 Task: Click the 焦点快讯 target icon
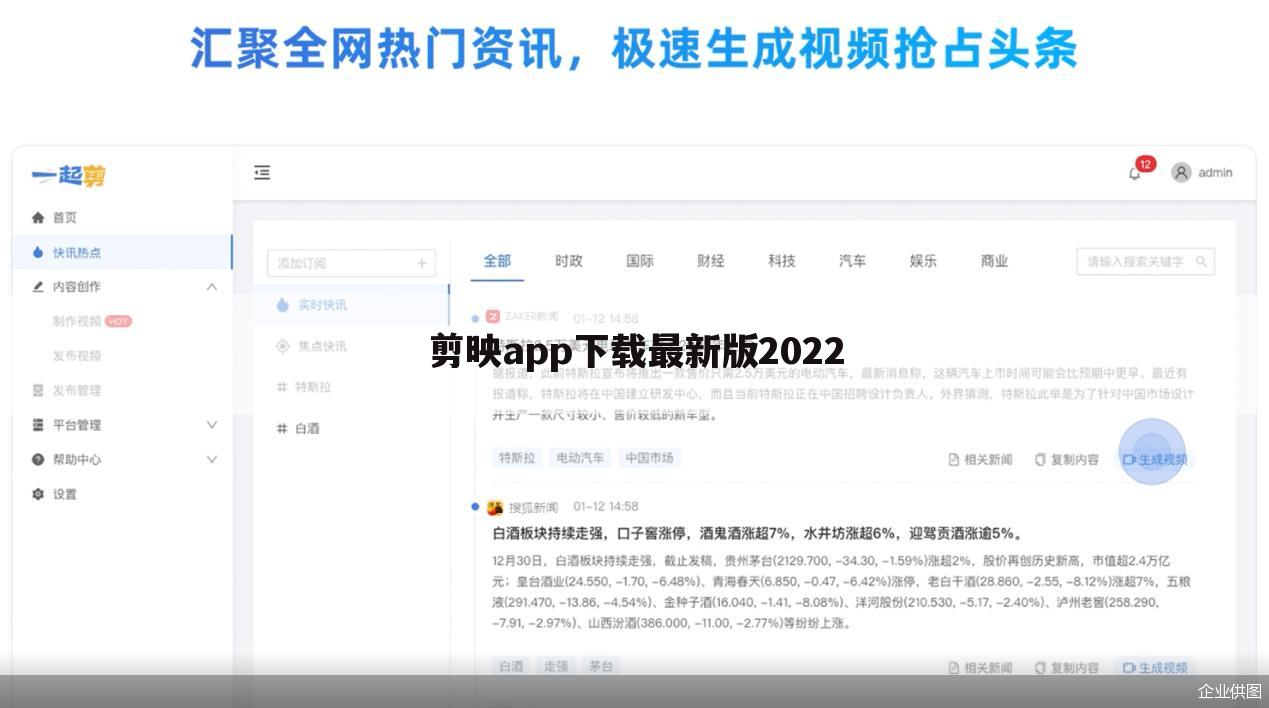tap(282, 346)
